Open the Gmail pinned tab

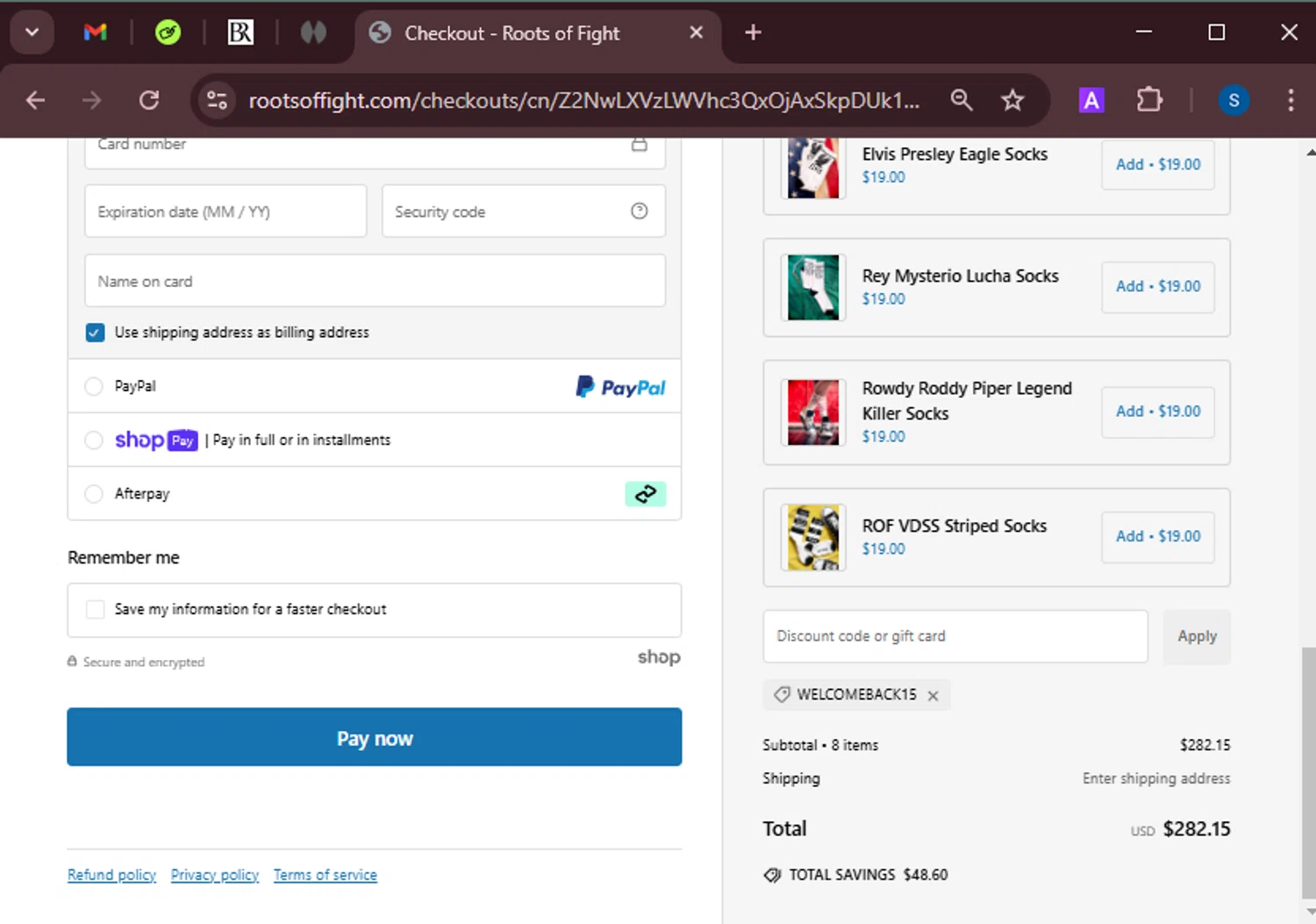click(x=95, y=32)
